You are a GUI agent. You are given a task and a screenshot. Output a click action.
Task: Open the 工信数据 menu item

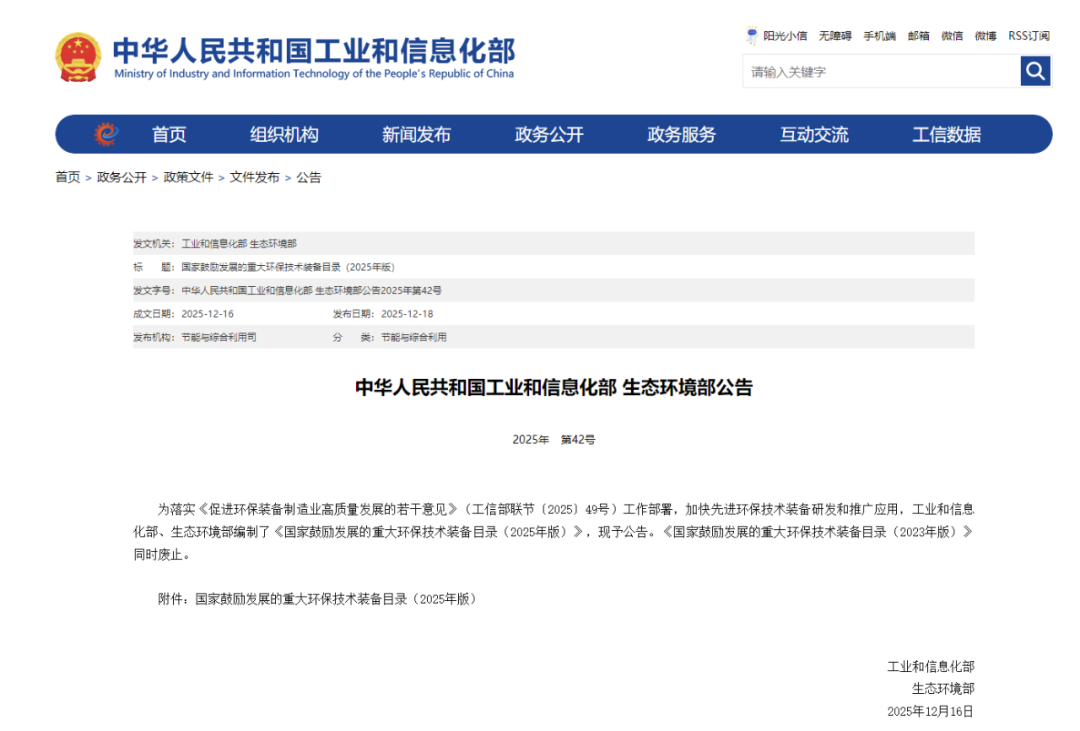click(x=946, y=134)
